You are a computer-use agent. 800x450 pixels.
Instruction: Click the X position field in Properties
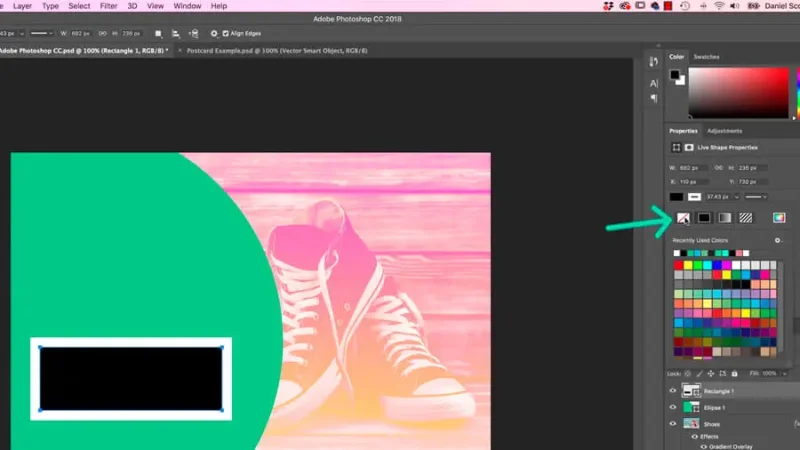pyautogui.click(x=692, y=182)
